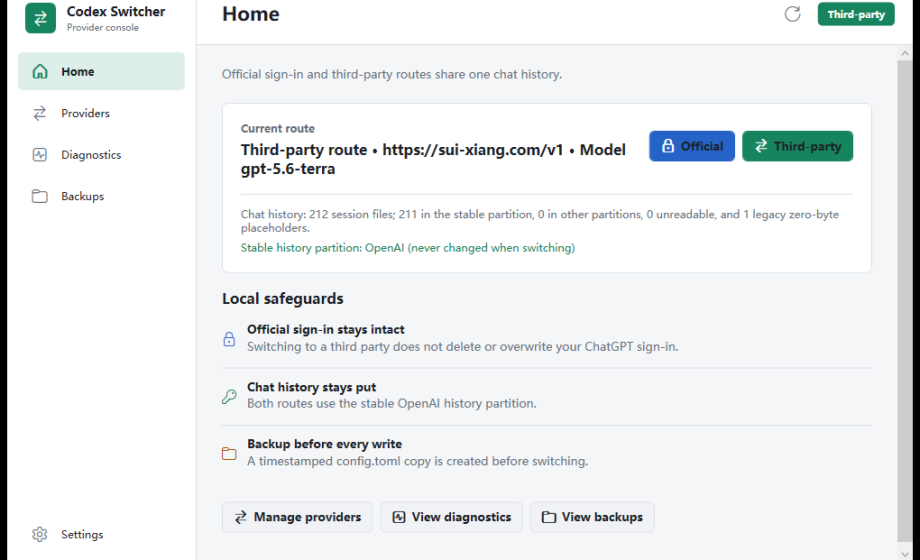This screenshot has height=560, width=920.
Task: Switch to the Third-party route button
Action: point(797,146)
